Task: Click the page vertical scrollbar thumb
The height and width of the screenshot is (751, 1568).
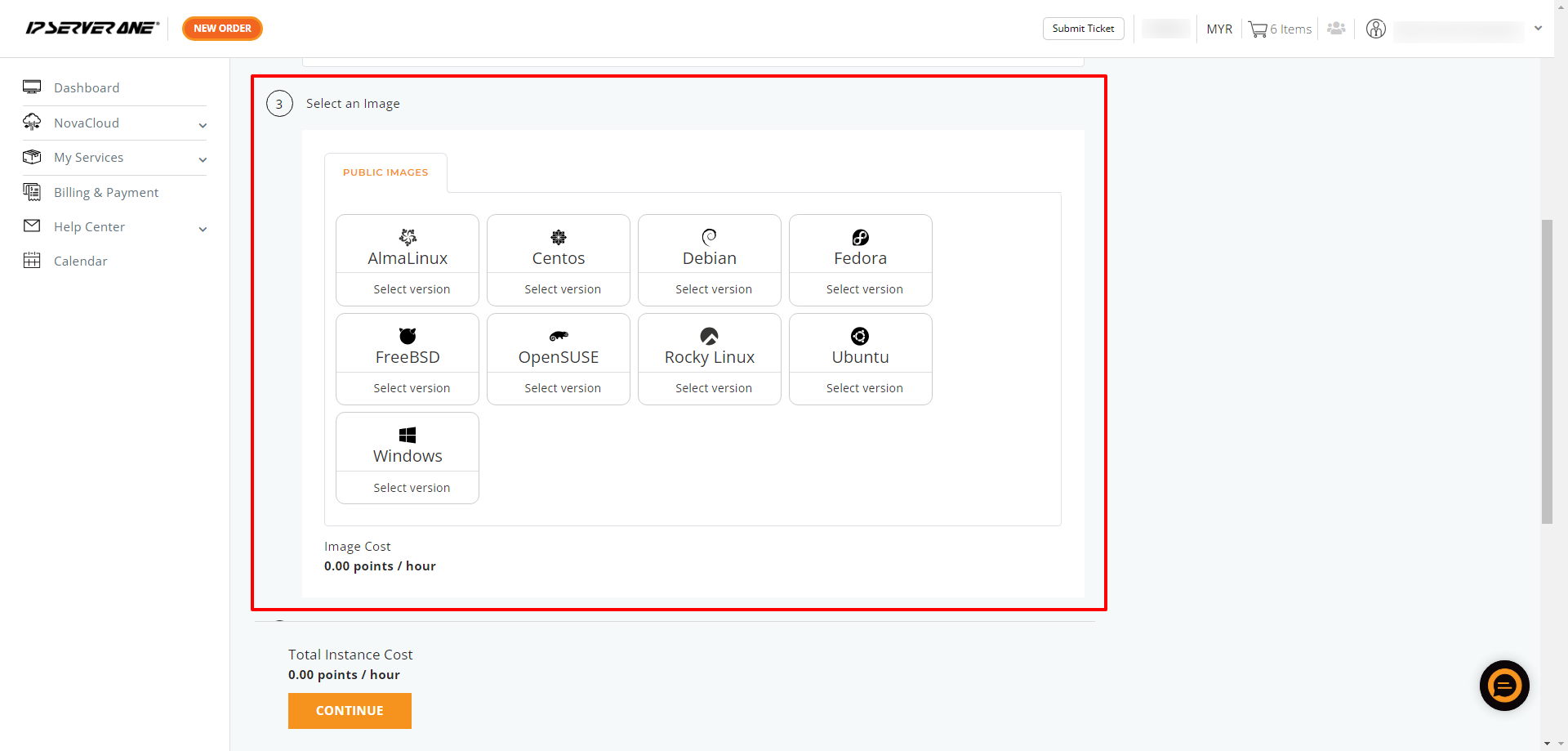Action: (1547, 372)
